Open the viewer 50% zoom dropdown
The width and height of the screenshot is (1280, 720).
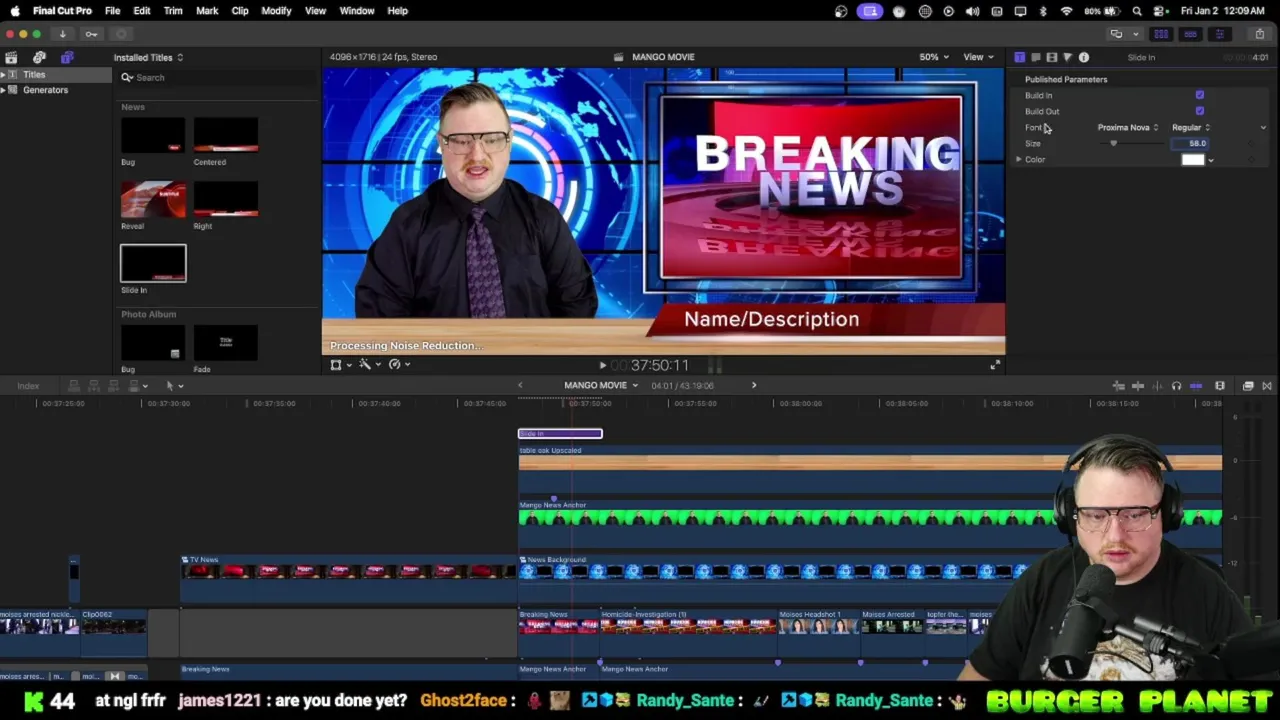tap(934, 57)
